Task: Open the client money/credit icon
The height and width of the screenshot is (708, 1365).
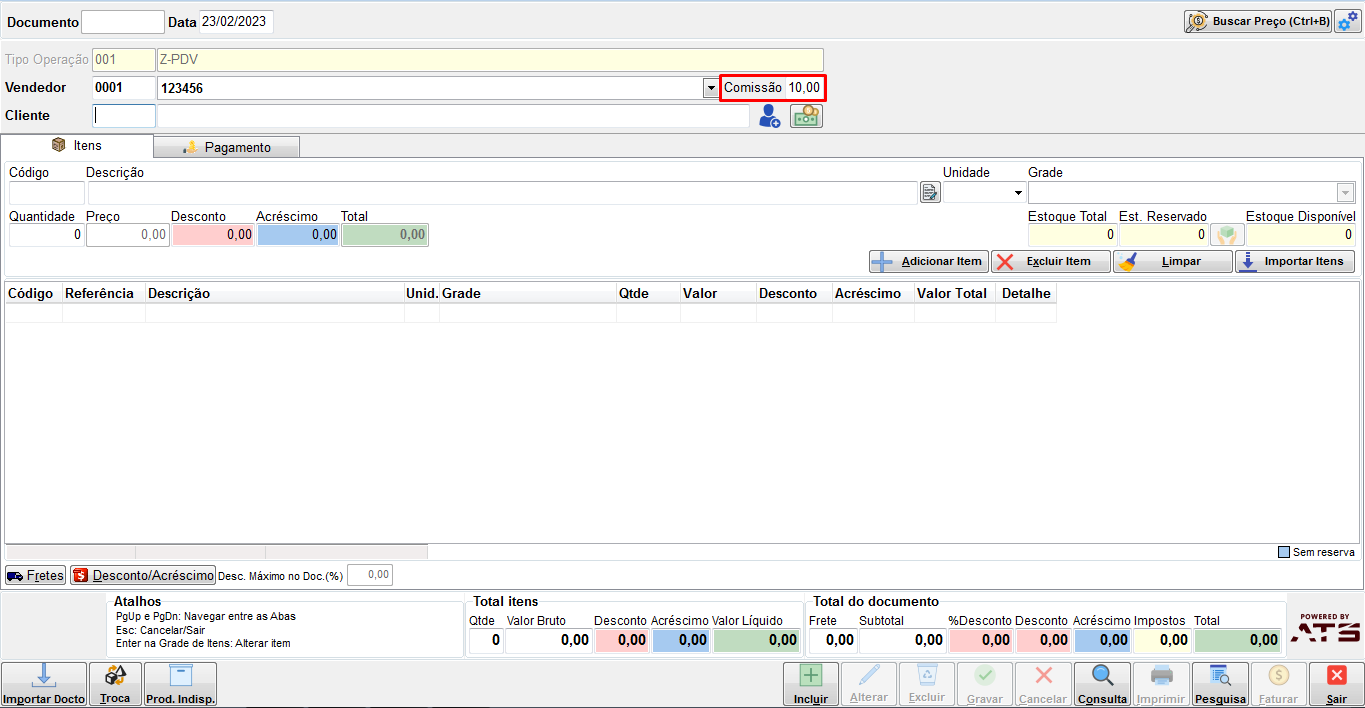Action: tap(806, 116)
